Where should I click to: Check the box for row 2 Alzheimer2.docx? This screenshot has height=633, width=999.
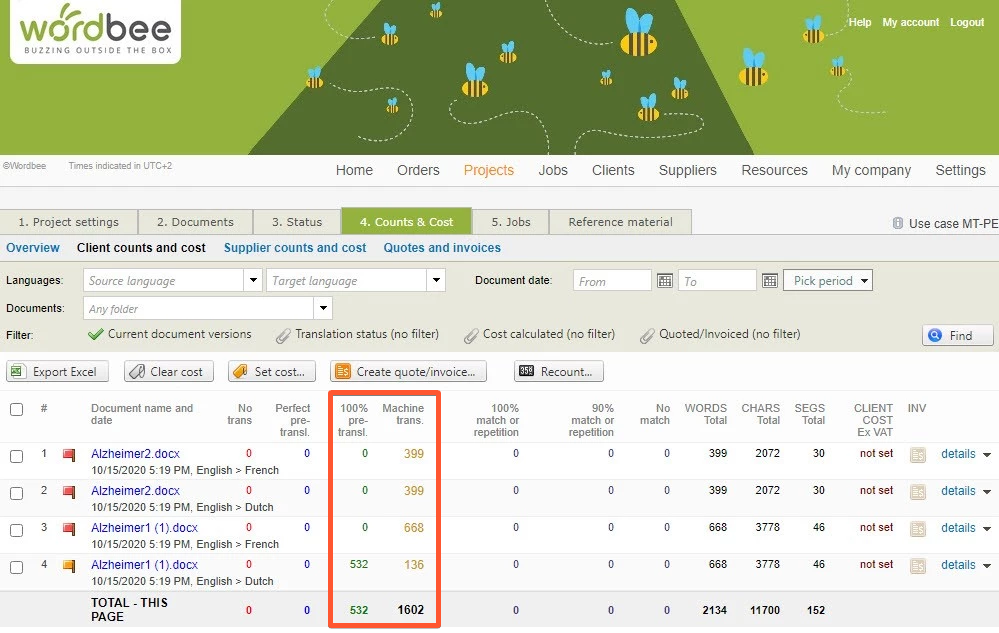[x=17, y=492]
